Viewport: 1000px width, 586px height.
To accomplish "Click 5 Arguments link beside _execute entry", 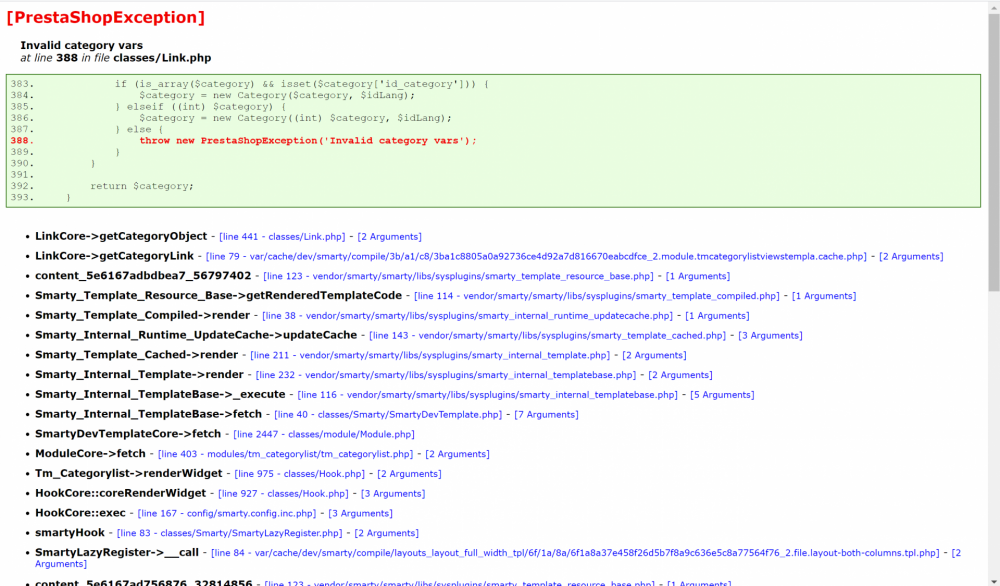I will [725, 394].
